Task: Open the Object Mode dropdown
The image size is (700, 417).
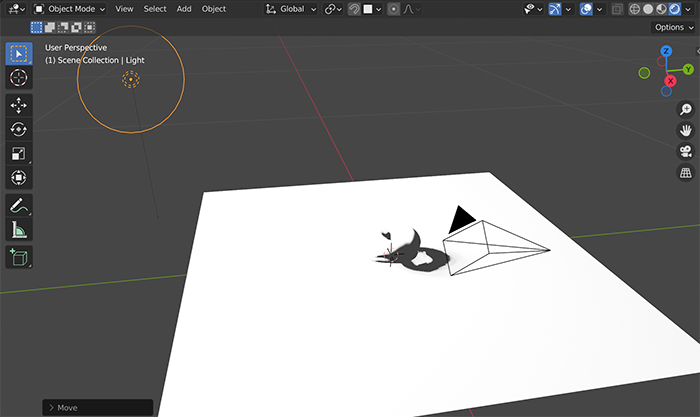Action: click(70, 9)
